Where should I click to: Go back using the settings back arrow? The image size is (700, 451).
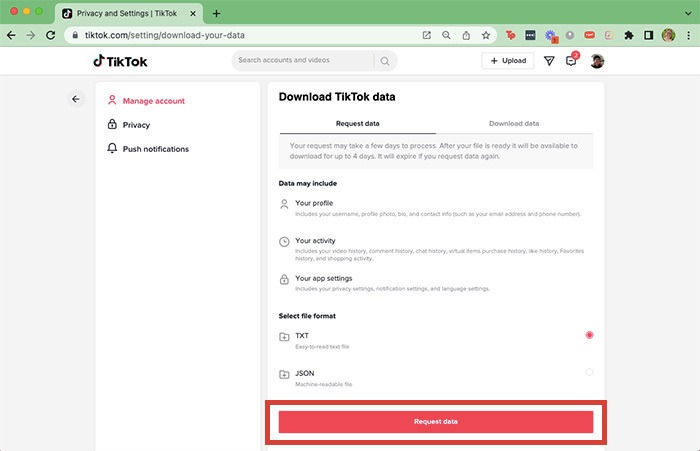76,99
